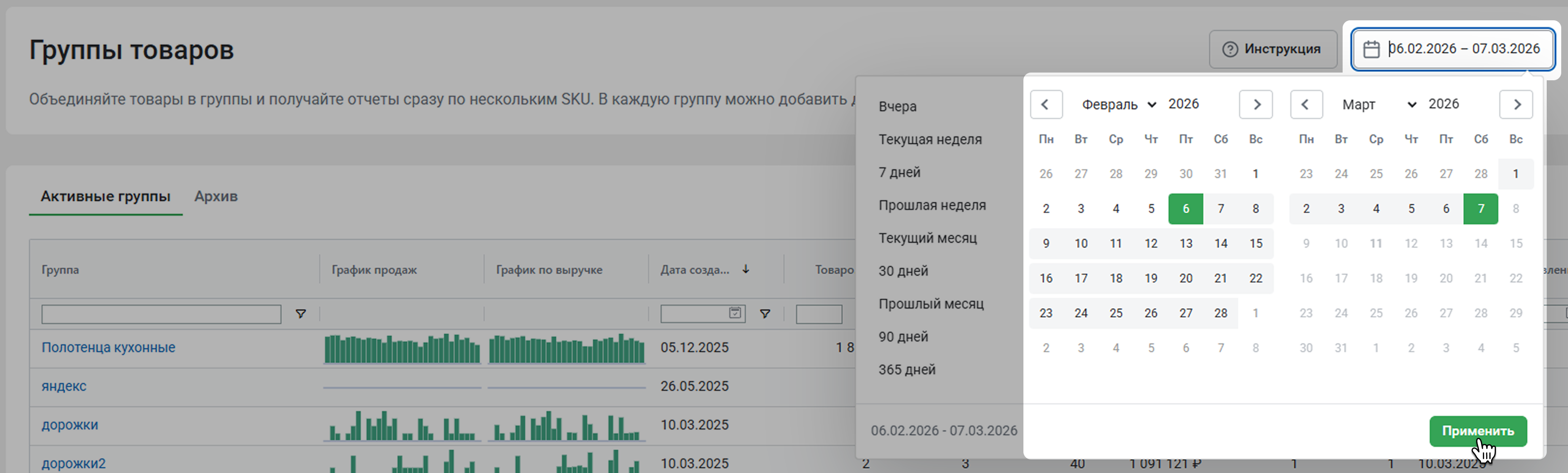Click next month arrow in March calendar
This screenshot has height=473, width=1568.
pos(1516,104)
